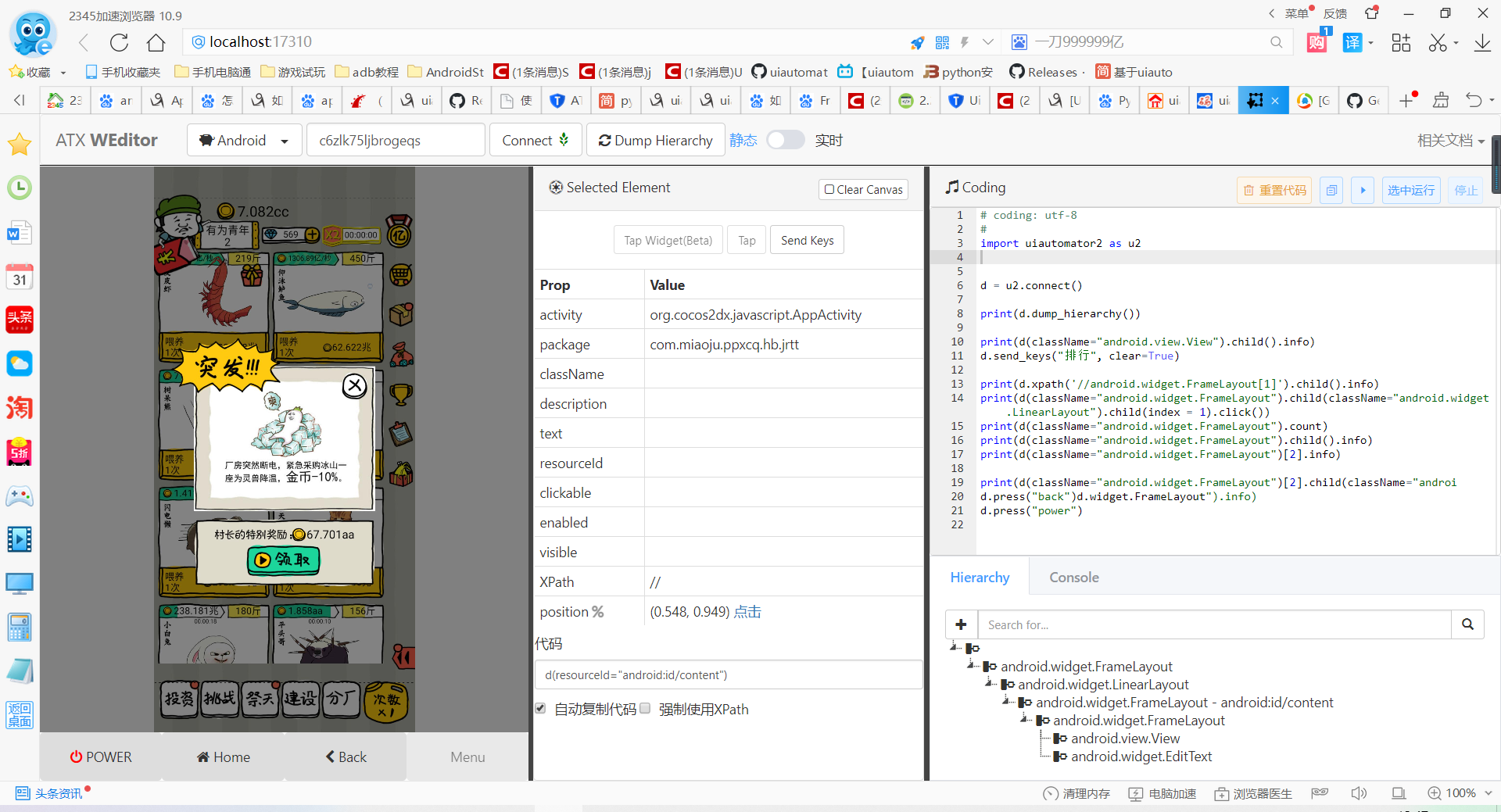Click the Connect button

536,140
